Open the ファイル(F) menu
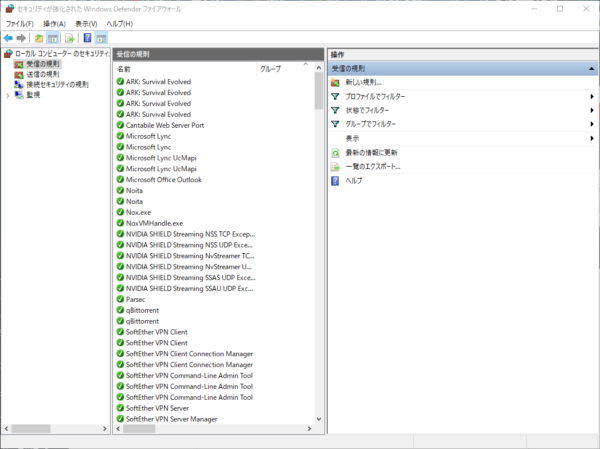This screenshot has height=449, width=600. (20, 24)
